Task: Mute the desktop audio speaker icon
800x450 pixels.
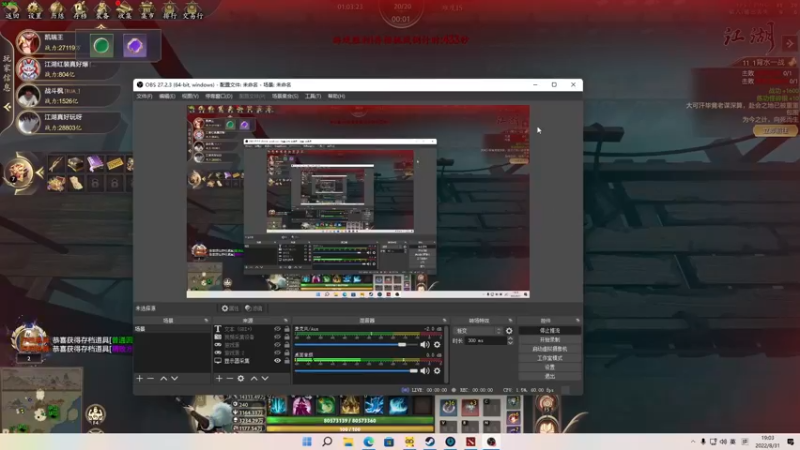Action: 424,371
